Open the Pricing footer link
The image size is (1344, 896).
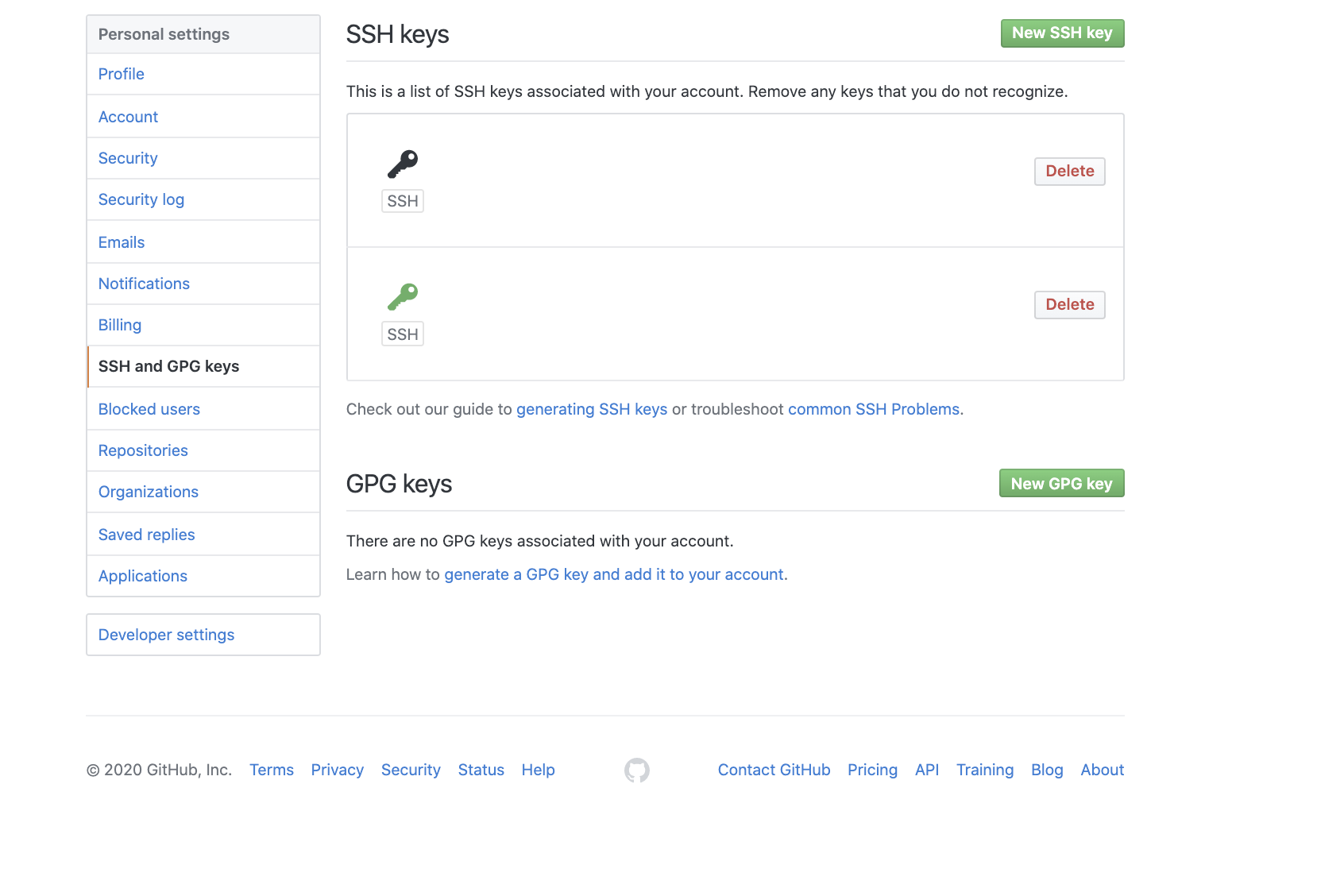click(872, 770)
